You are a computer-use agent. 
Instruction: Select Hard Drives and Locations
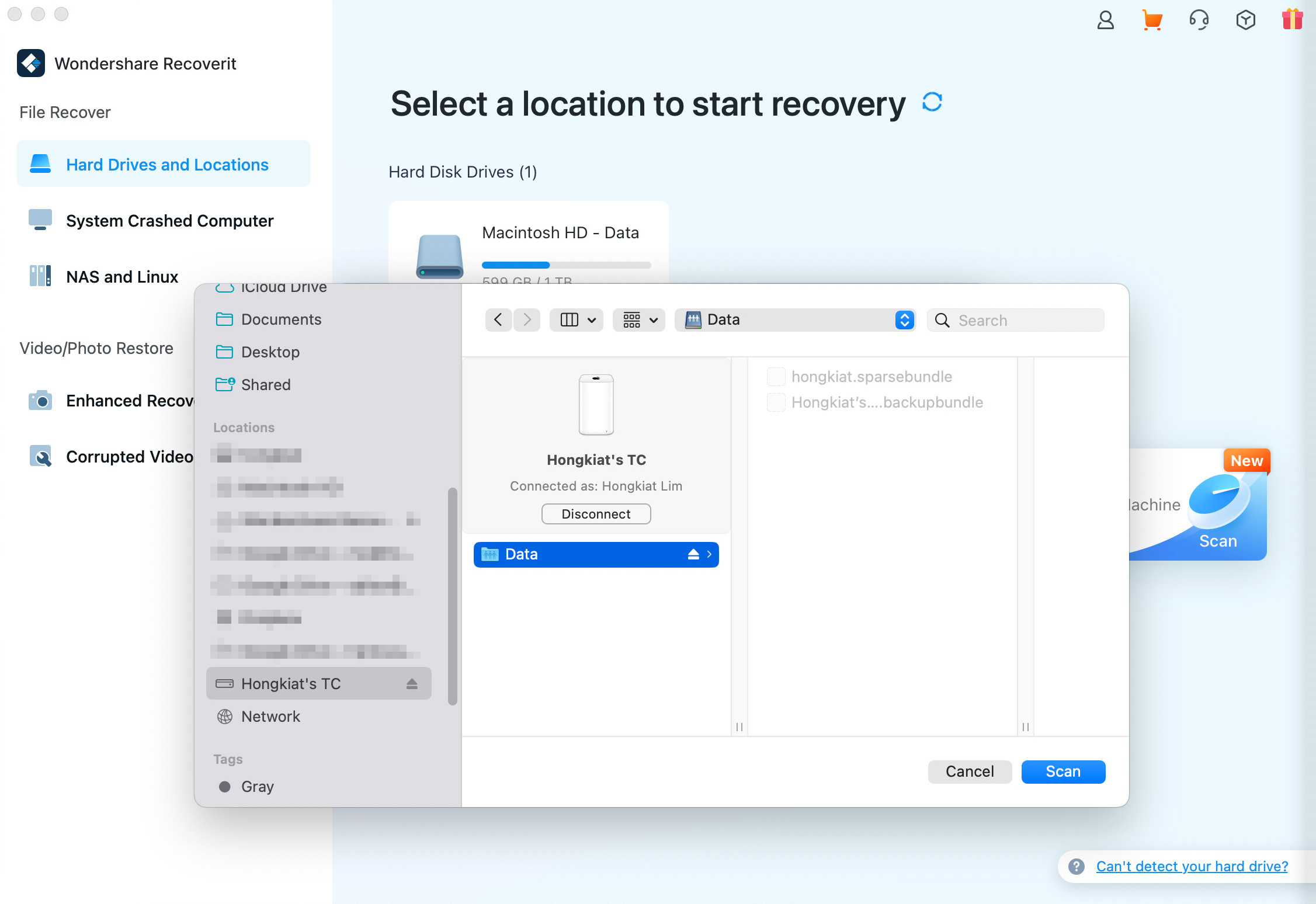click(x=164, y=164)
